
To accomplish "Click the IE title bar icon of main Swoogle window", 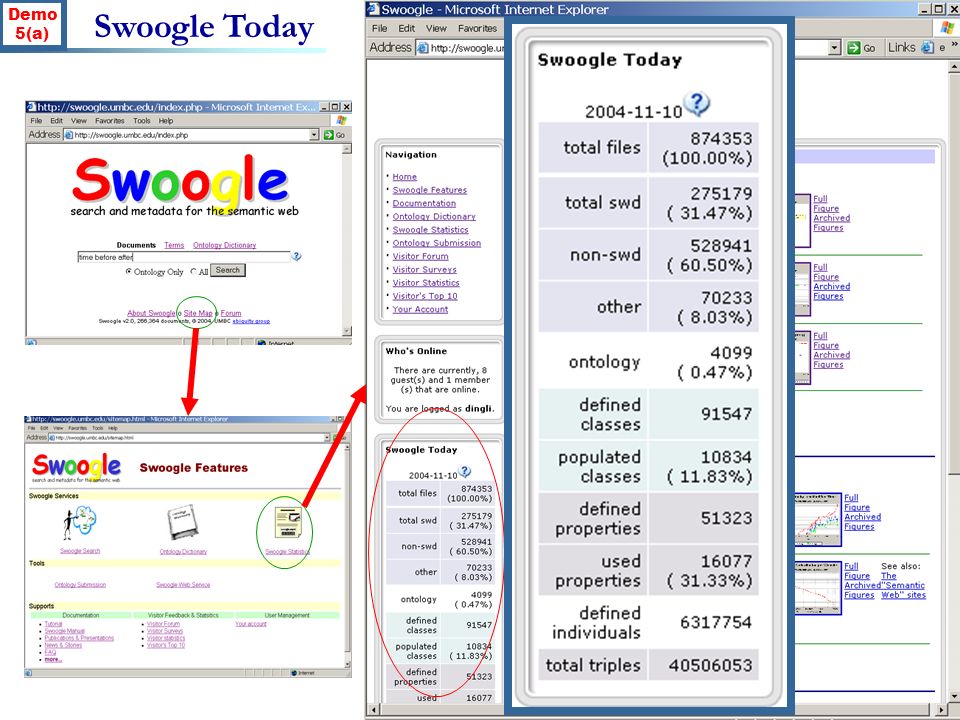I will tap(373, 9).
